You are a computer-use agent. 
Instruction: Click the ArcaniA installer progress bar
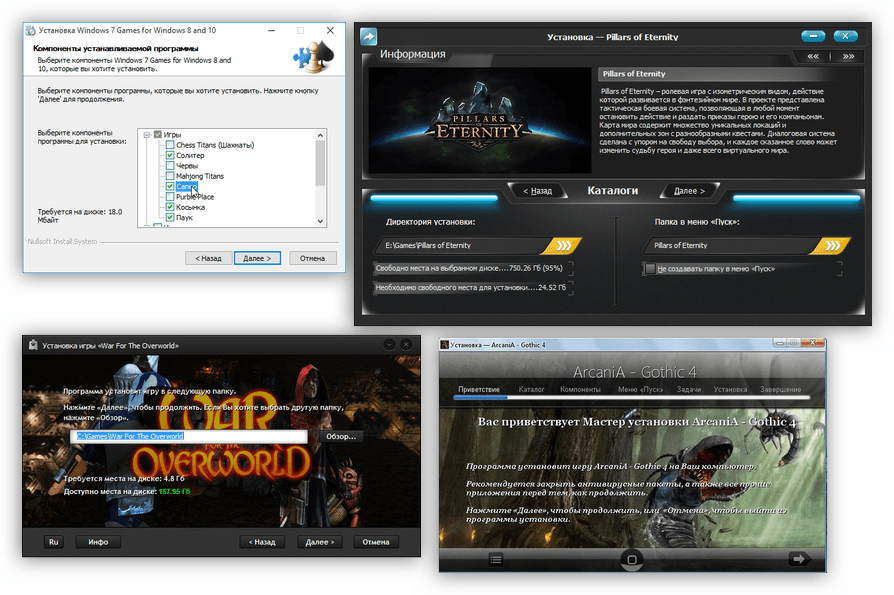[x=632, y=397]
